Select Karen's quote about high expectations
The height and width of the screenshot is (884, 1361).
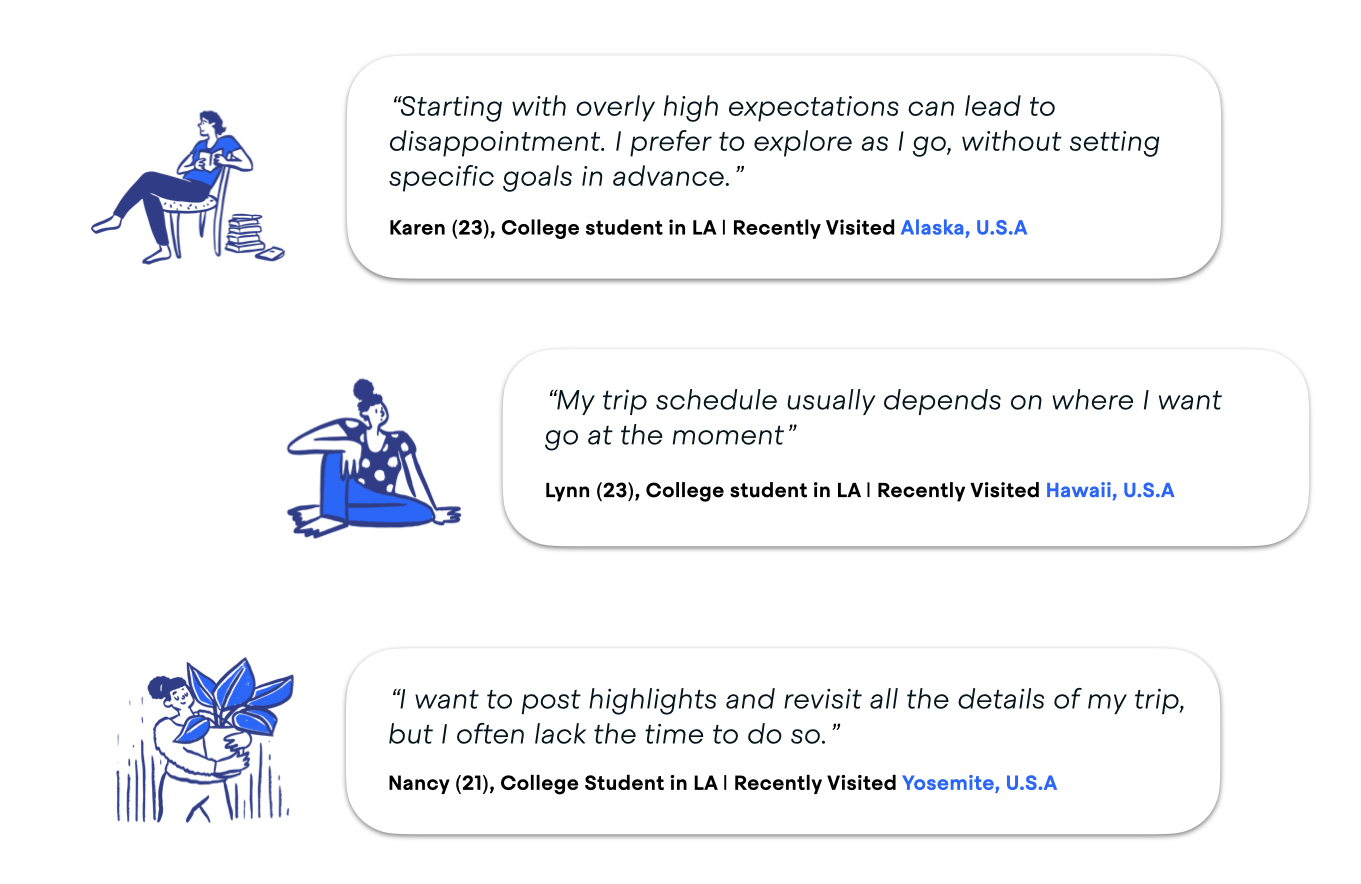[x=773, y=142]
